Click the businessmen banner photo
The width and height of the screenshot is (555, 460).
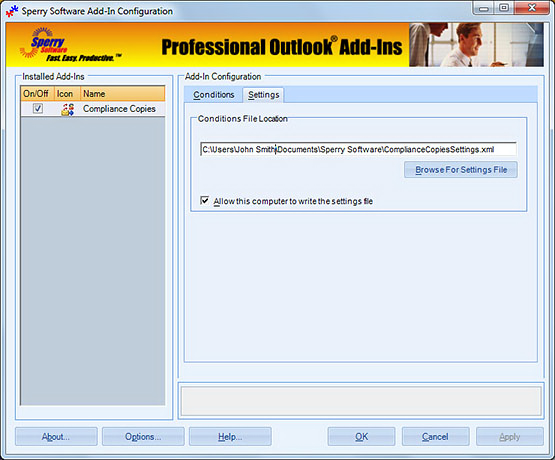click(476, 45)
